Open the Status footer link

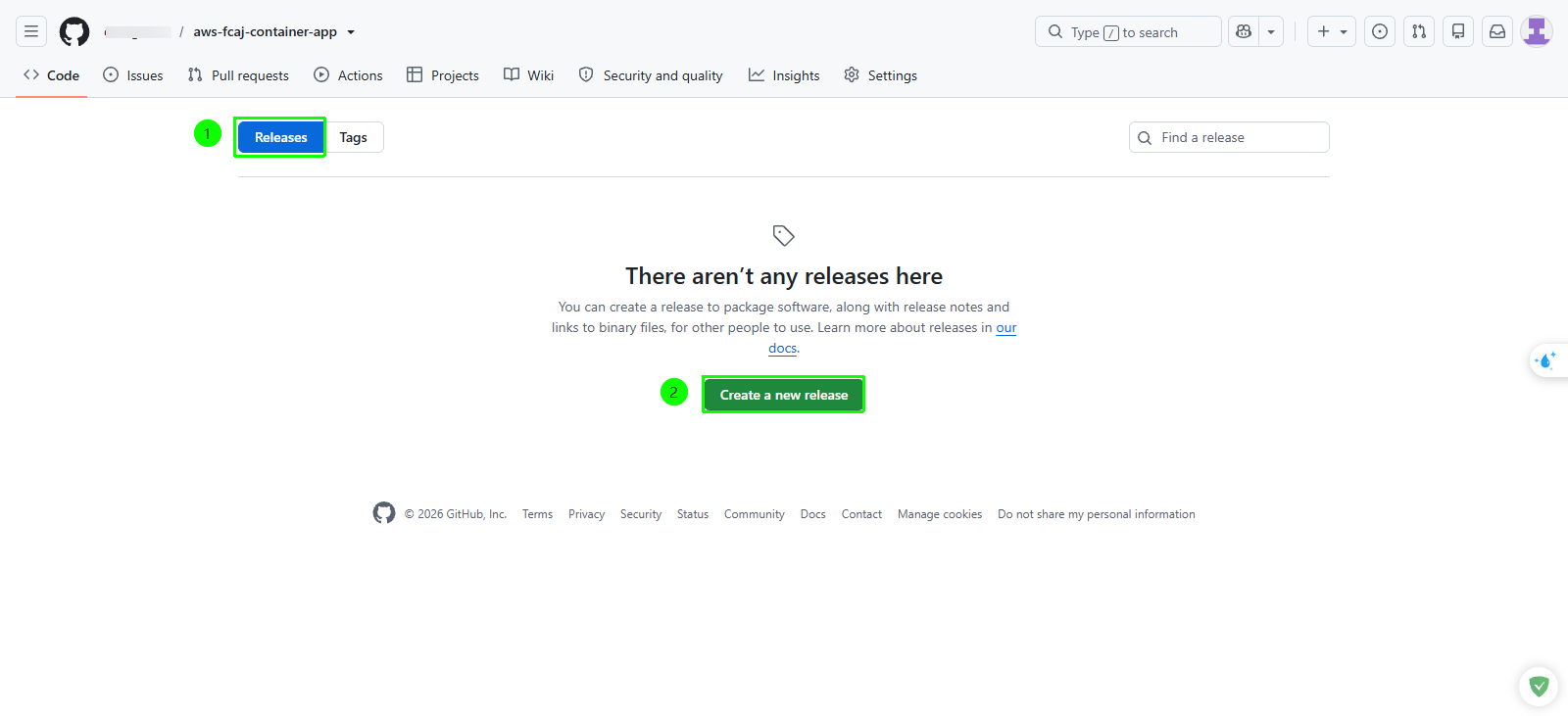693,514
